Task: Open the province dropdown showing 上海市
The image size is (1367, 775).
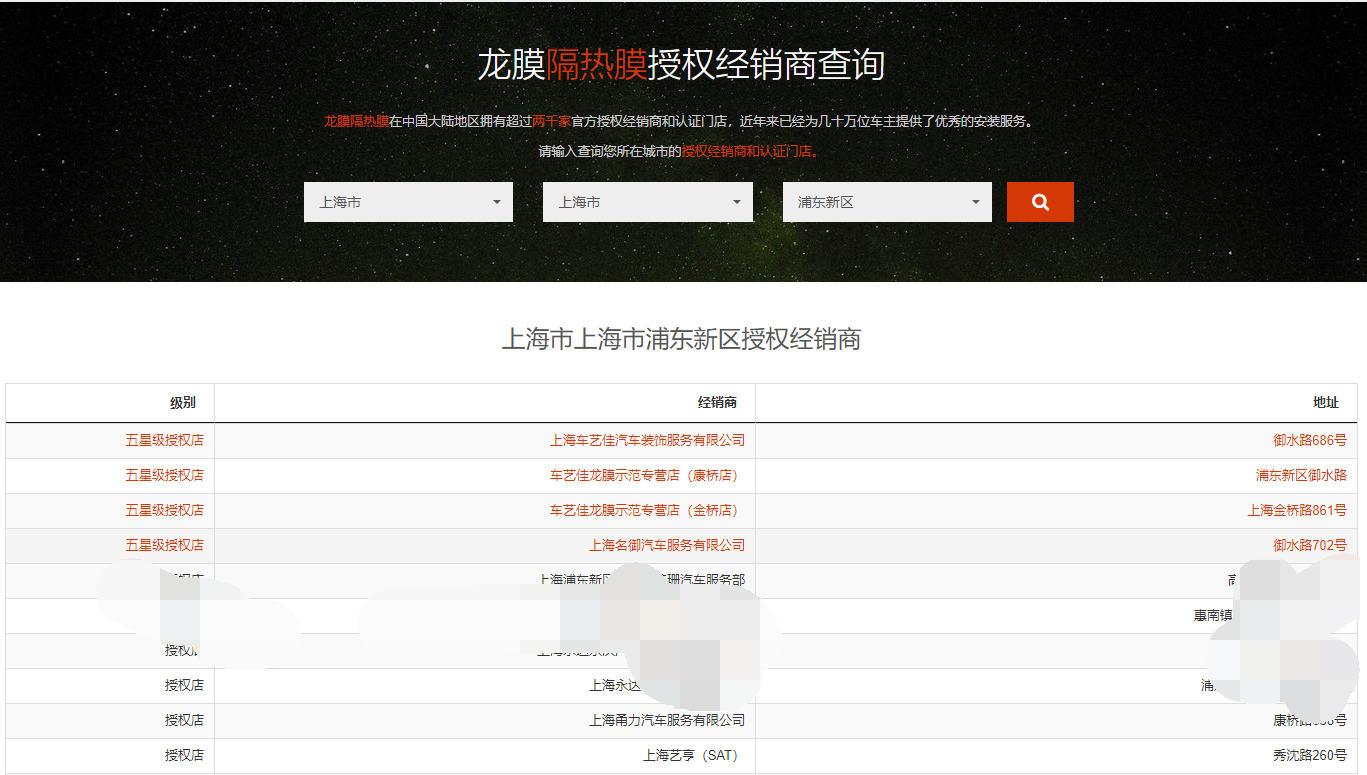Action: [x=407, y=201]
